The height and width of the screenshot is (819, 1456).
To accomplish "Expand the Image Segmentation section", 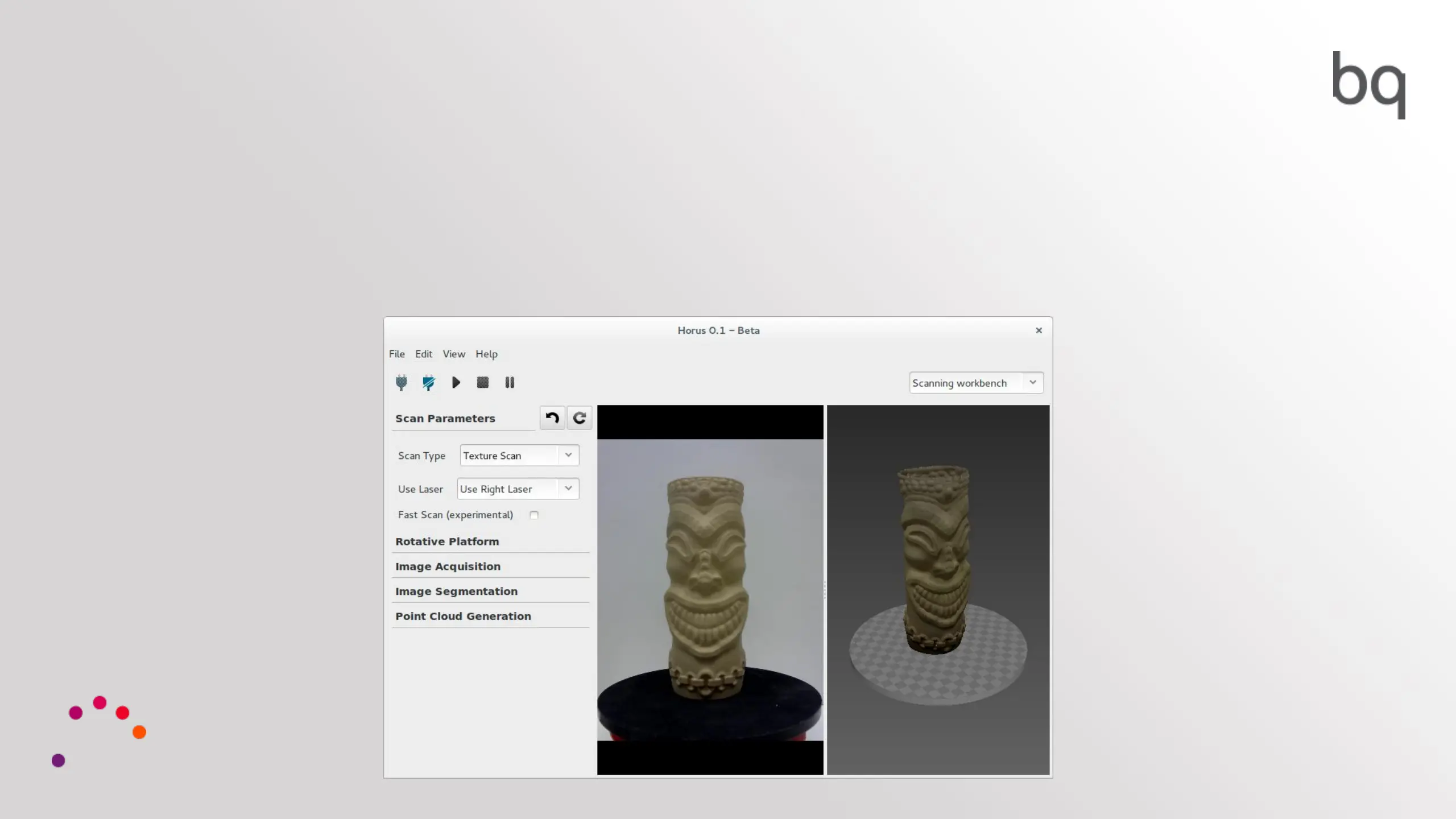I will pos(456,591).
